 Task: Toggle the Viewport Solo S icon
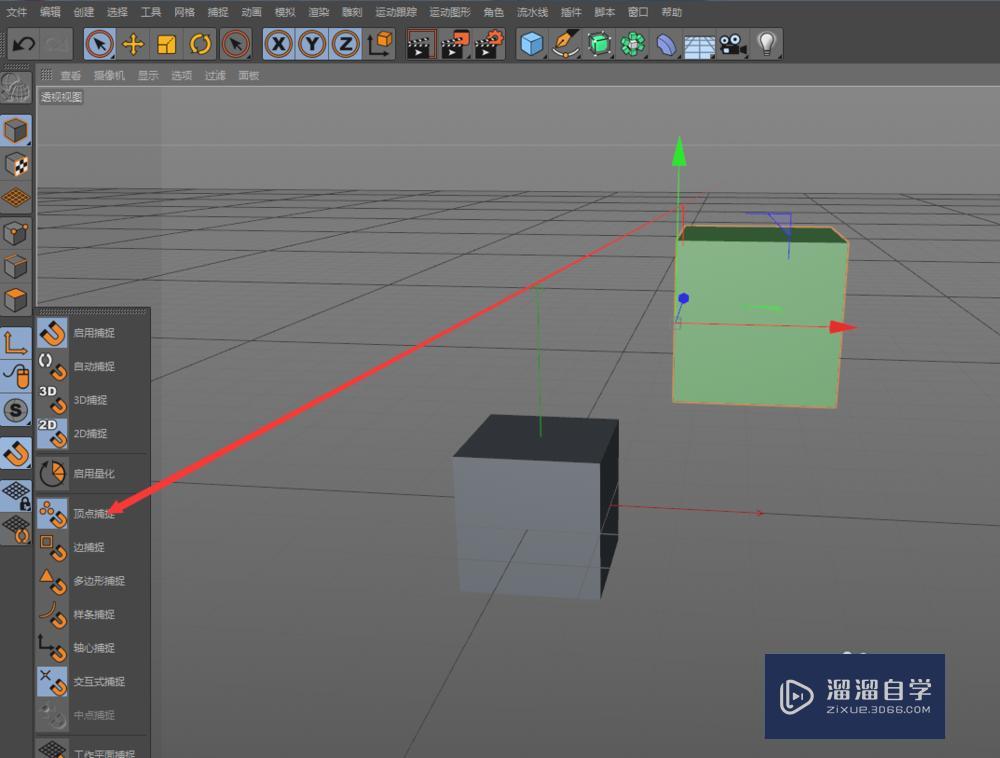(16, 410)
